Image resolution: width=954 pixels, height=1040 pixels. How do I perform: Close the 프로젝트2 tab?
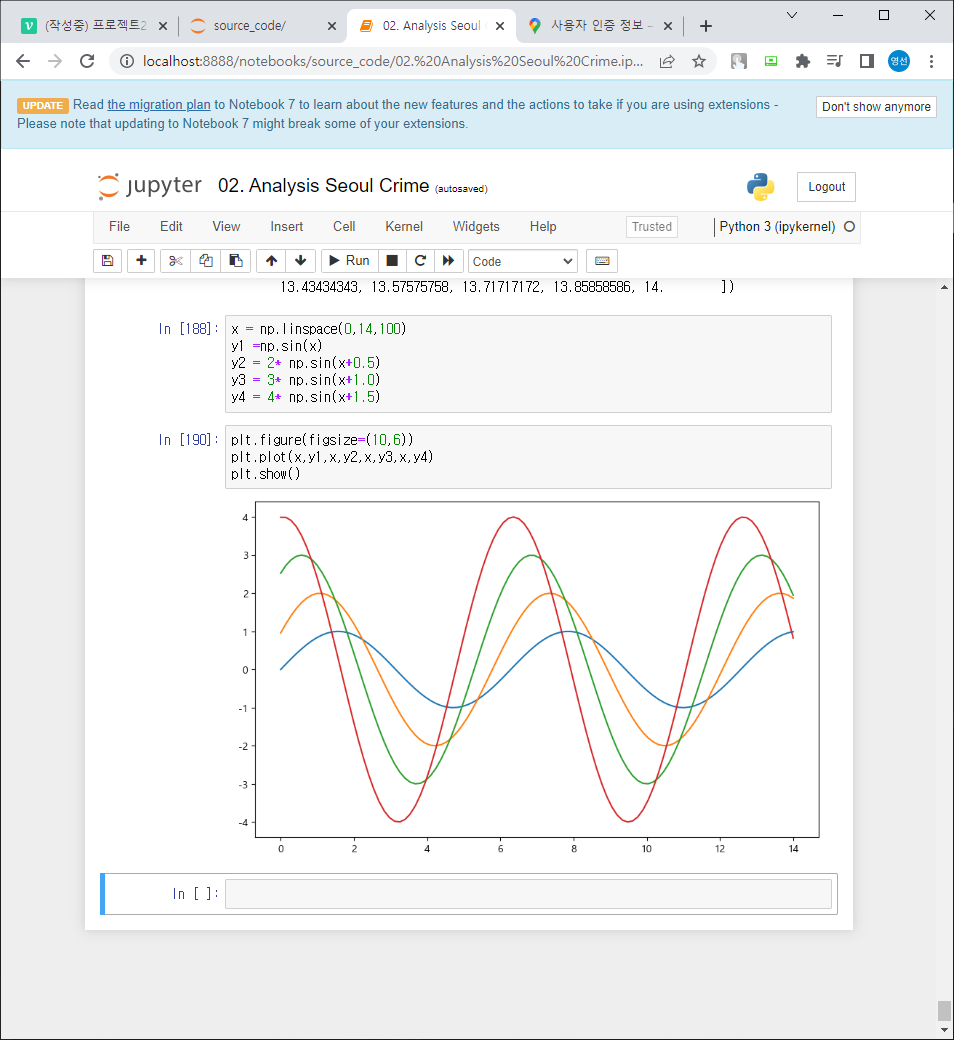click(163, 26)
